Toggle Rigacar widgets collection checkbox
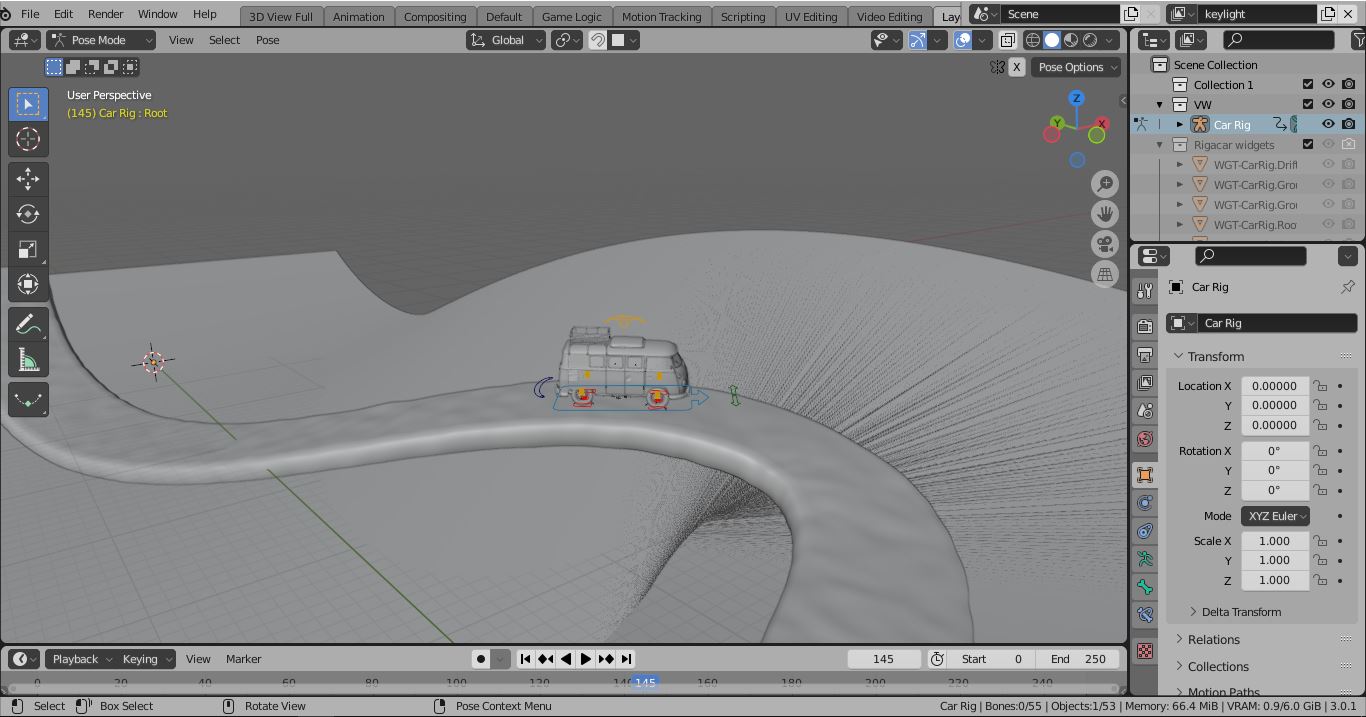The image size is (1366, 717). tap(1308, 144)
